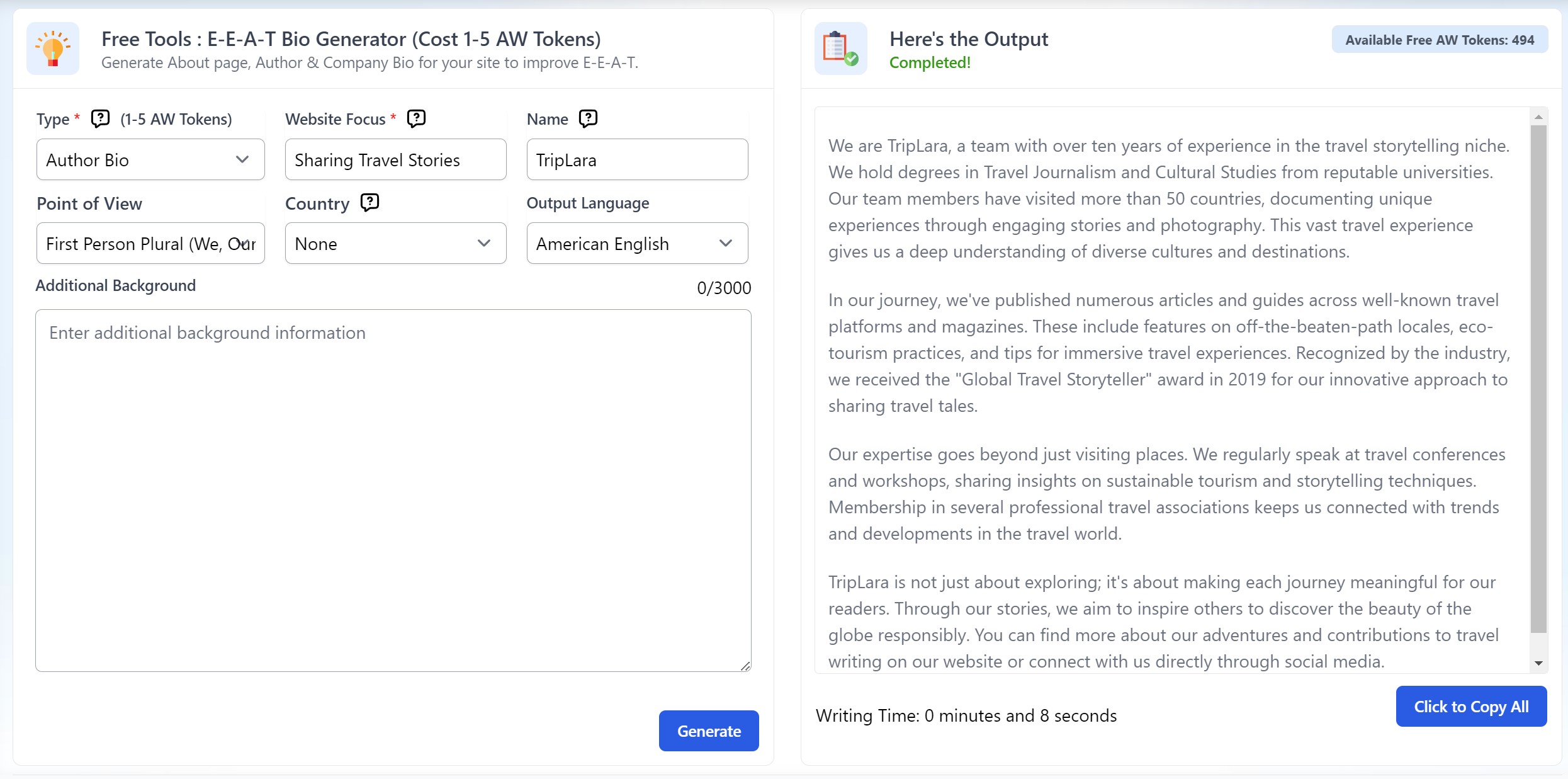Open the Author Bio type dropdown
This screenshot has height=779, width=1568.
[x=150, y=159]
